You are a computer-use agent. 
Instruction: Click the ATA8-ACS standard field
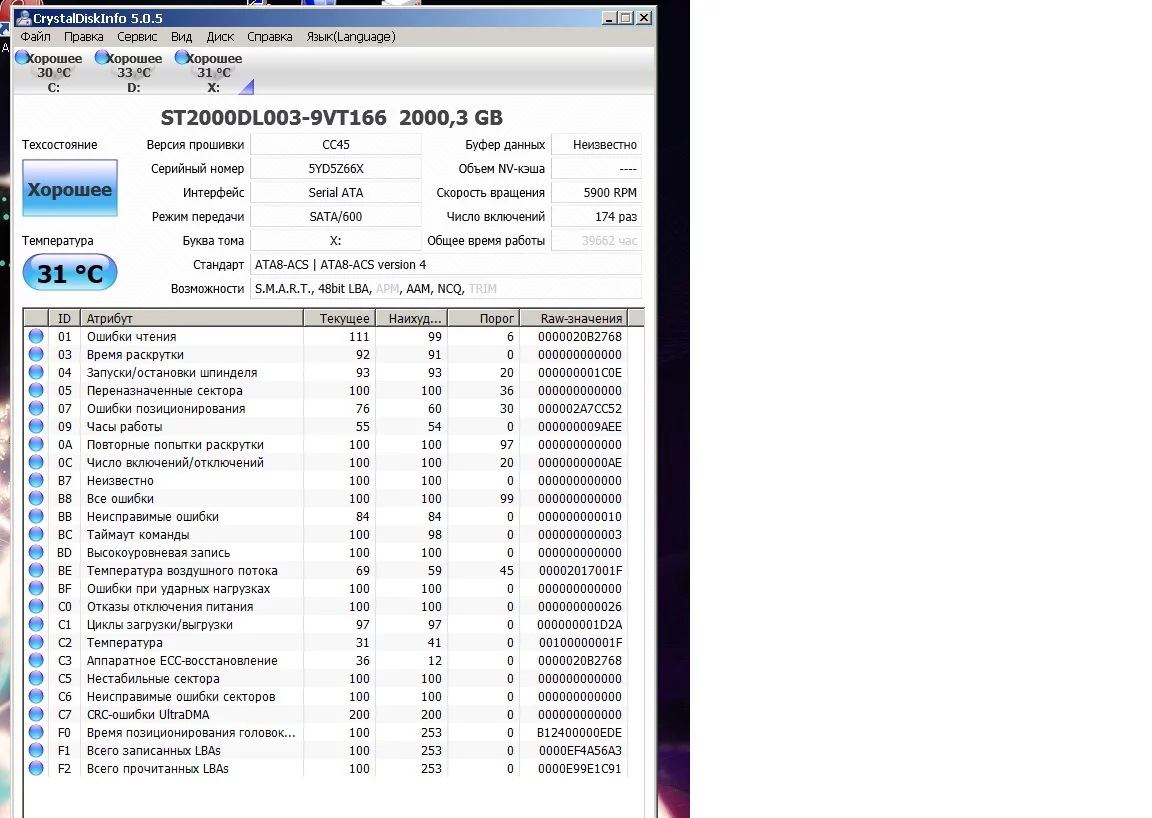pos(445,265)
